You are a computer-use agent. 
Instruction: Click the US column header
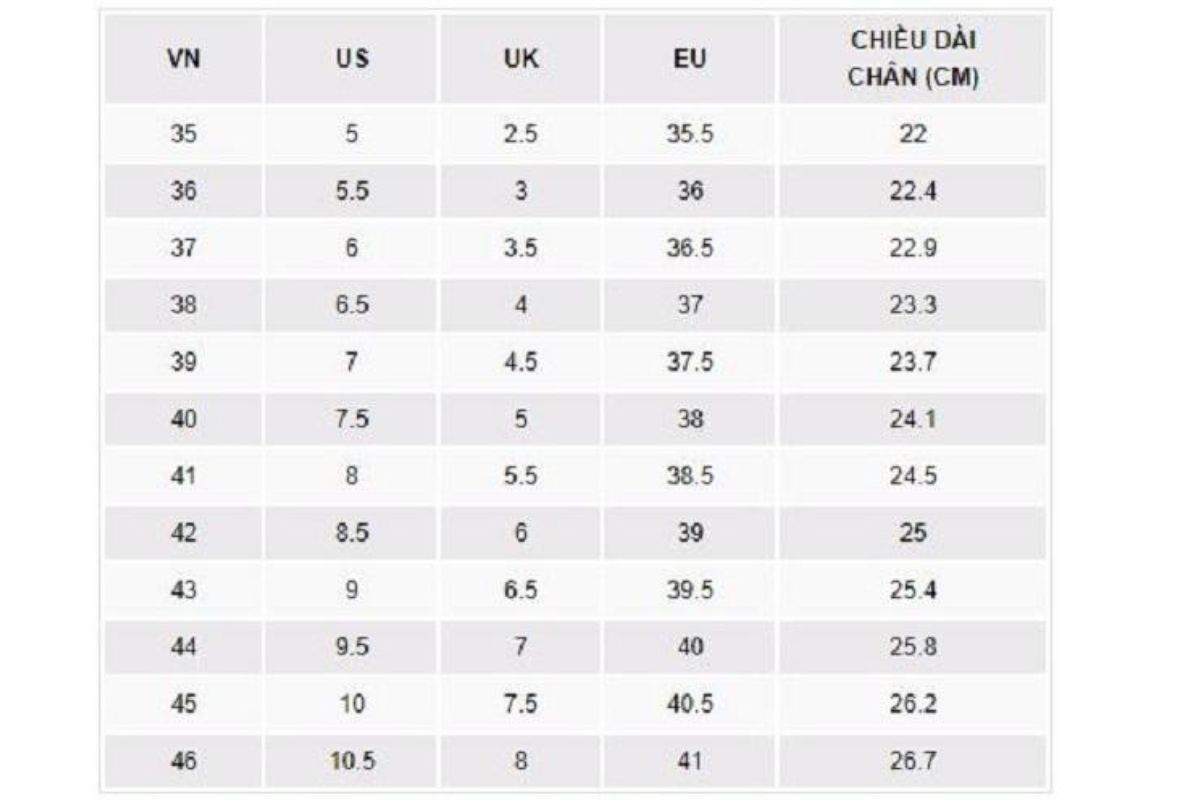351,59
